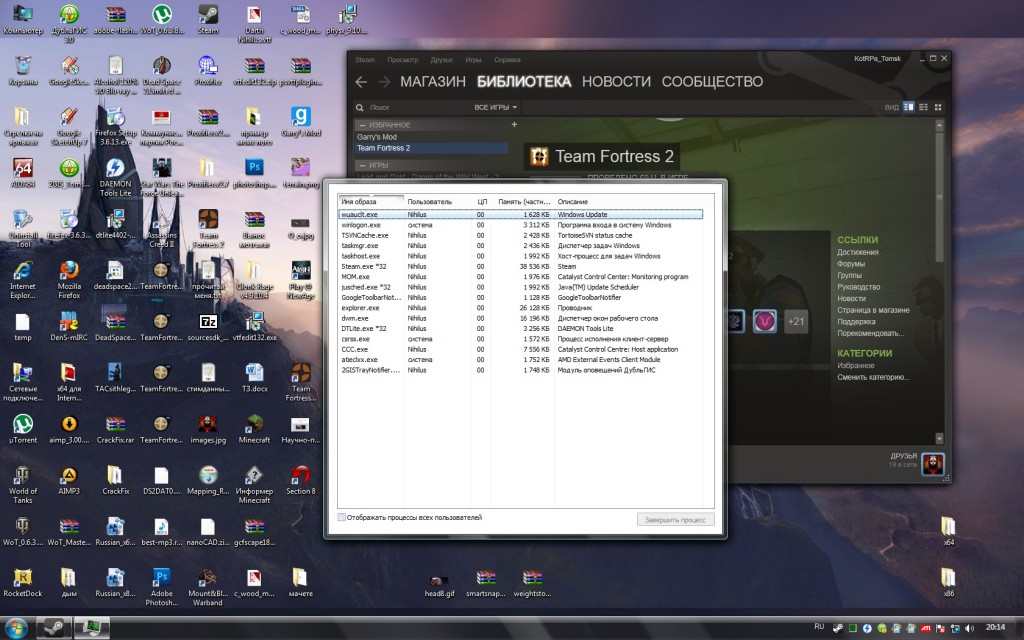This screenshot has height=640, width=1024.
Task: Open the Компьютер desktop icon
Action: click(x=23, y=18)
